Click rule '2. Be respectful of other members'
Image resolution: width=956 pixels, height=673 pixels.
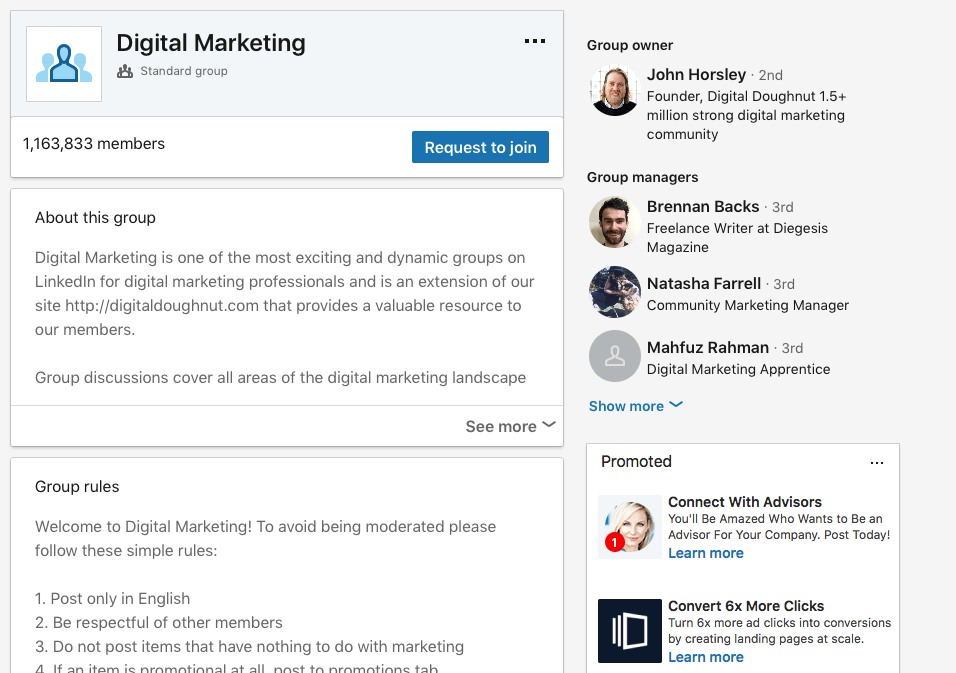coord(159,622)
